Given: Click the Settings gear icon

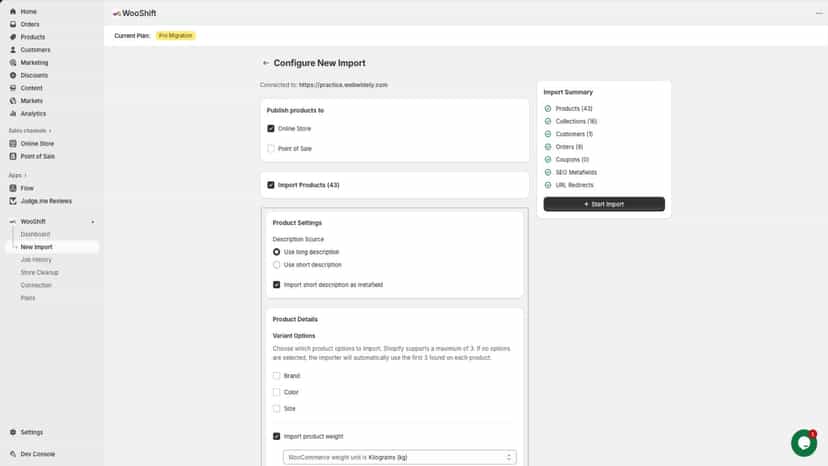Looking at the screenshot, I should pyautogui.click(x=13, y=432).
